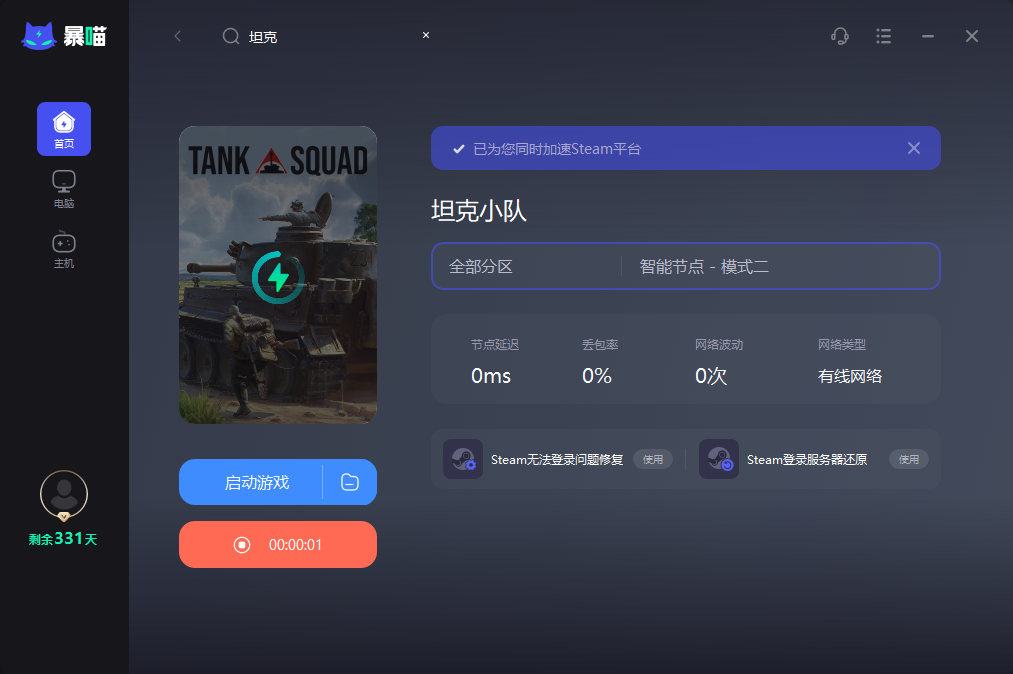
Task: Click the 坦克小队 game title
Action: coord(479,211)
